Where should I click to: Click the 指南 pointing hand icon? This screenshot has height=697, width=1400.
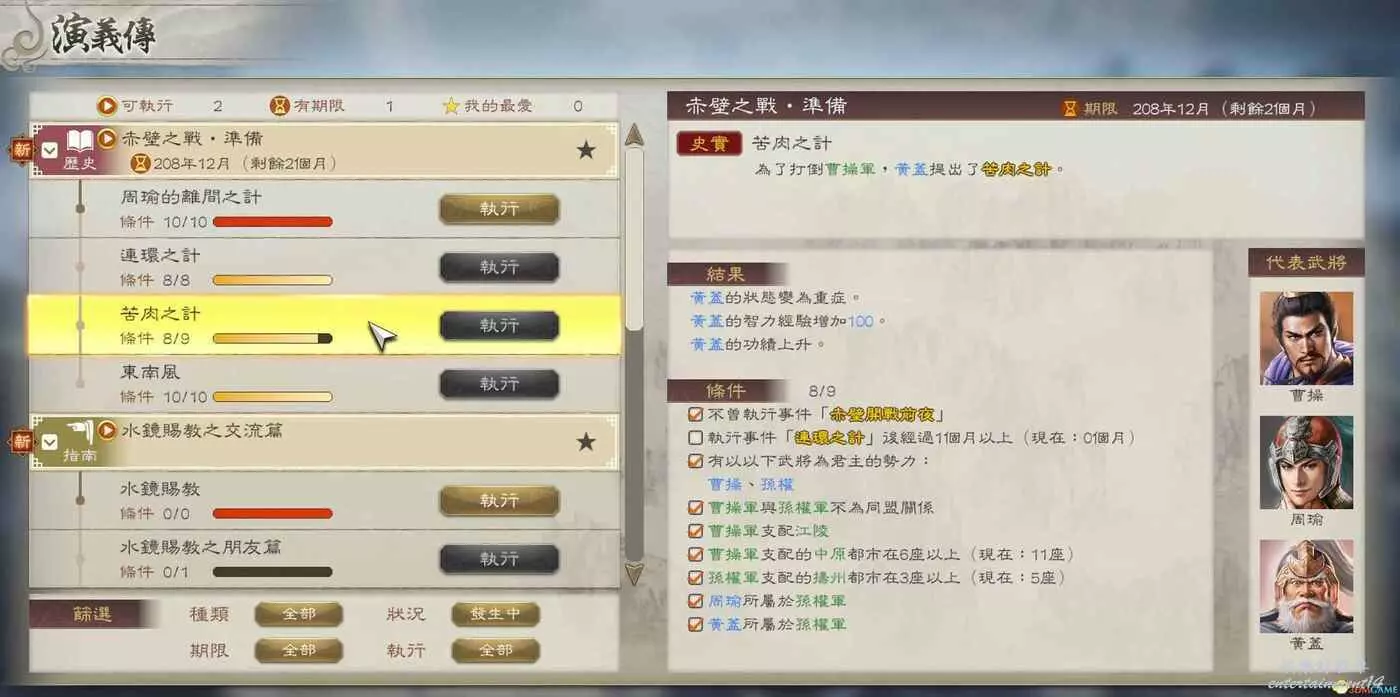click(80, 433)
